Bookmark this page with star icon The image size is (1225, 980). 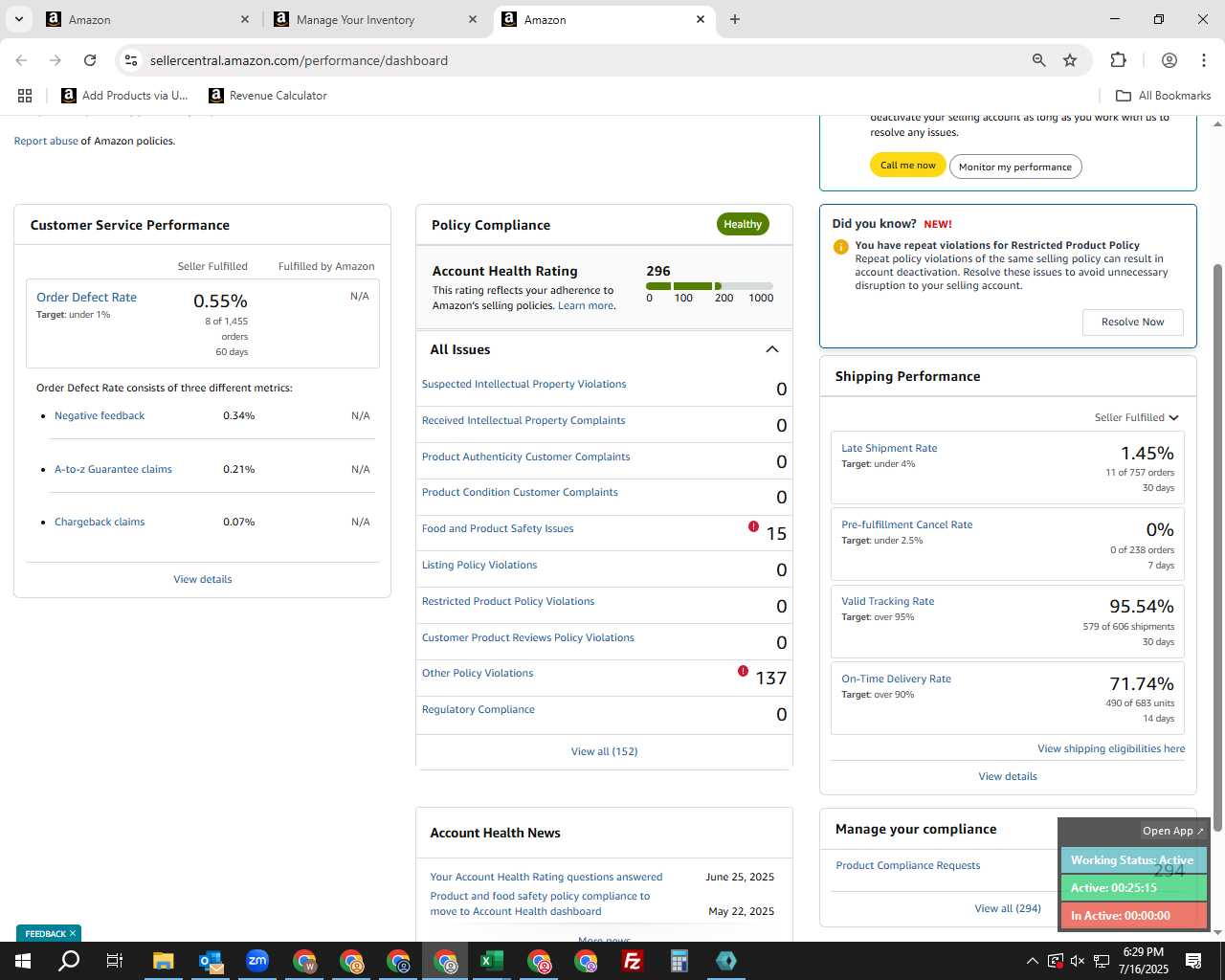1070,60
